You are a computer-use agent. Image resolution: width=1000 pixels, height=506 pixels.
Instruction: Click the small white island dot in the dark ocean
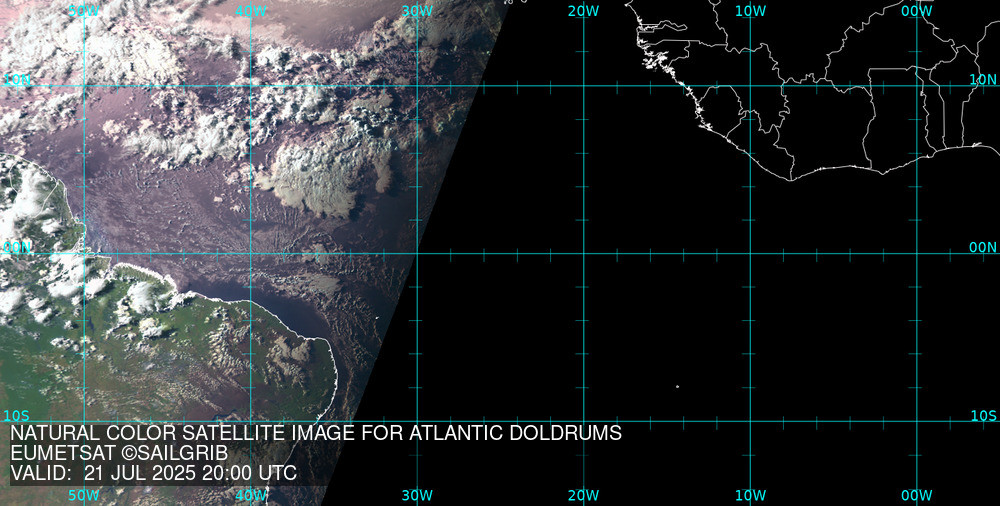[677, 387]
